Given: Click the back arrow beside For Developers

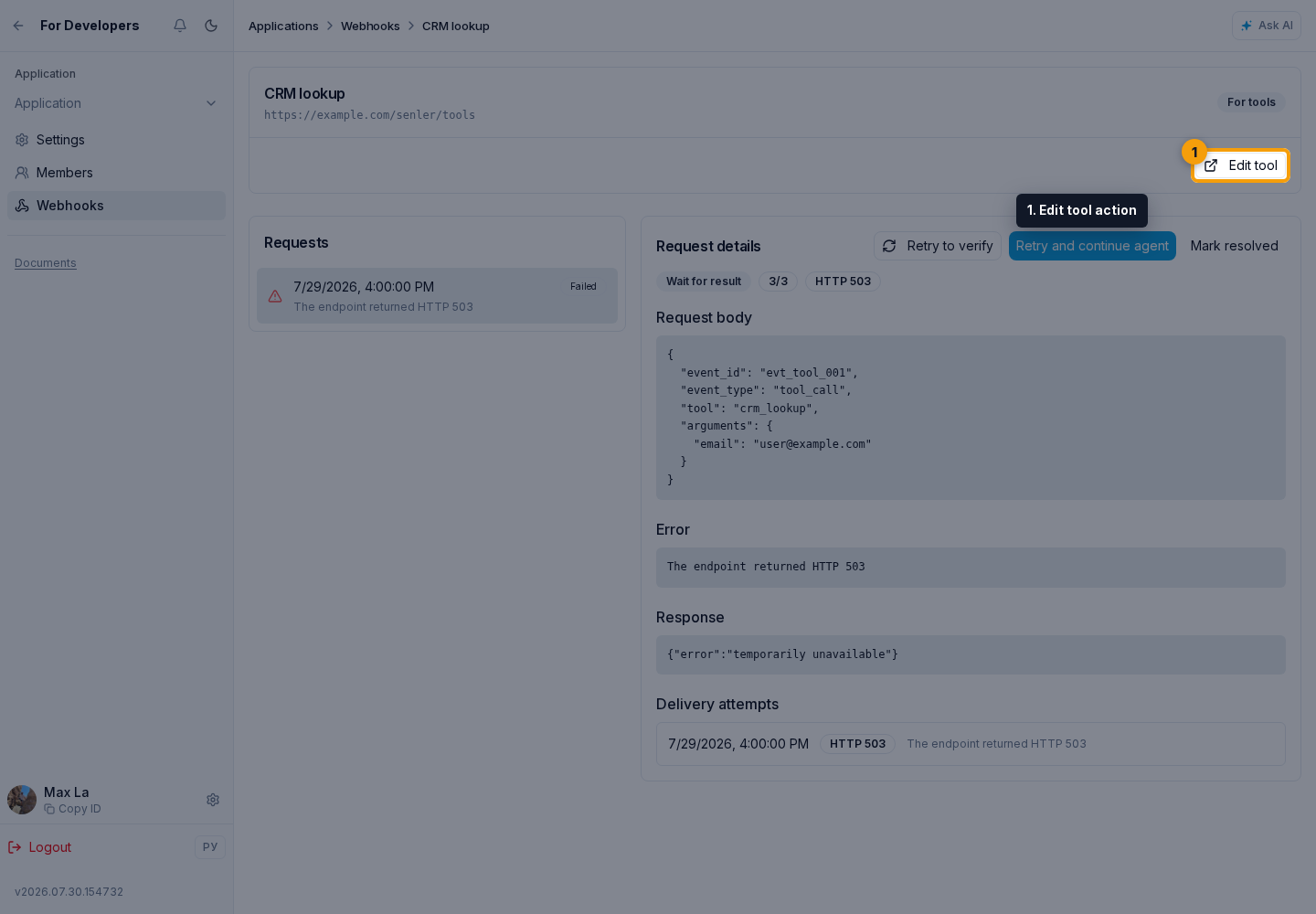Looking at the screenshot, I should [18, 26].
